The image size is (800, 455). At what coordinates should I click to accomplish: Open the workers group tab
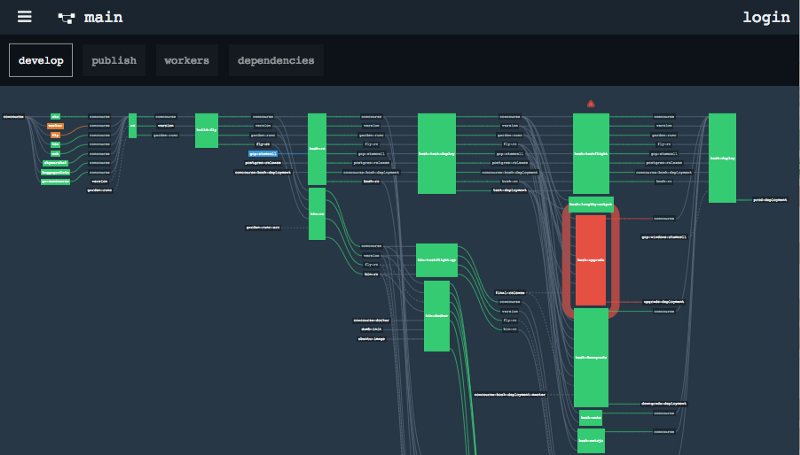coord(187,61)
